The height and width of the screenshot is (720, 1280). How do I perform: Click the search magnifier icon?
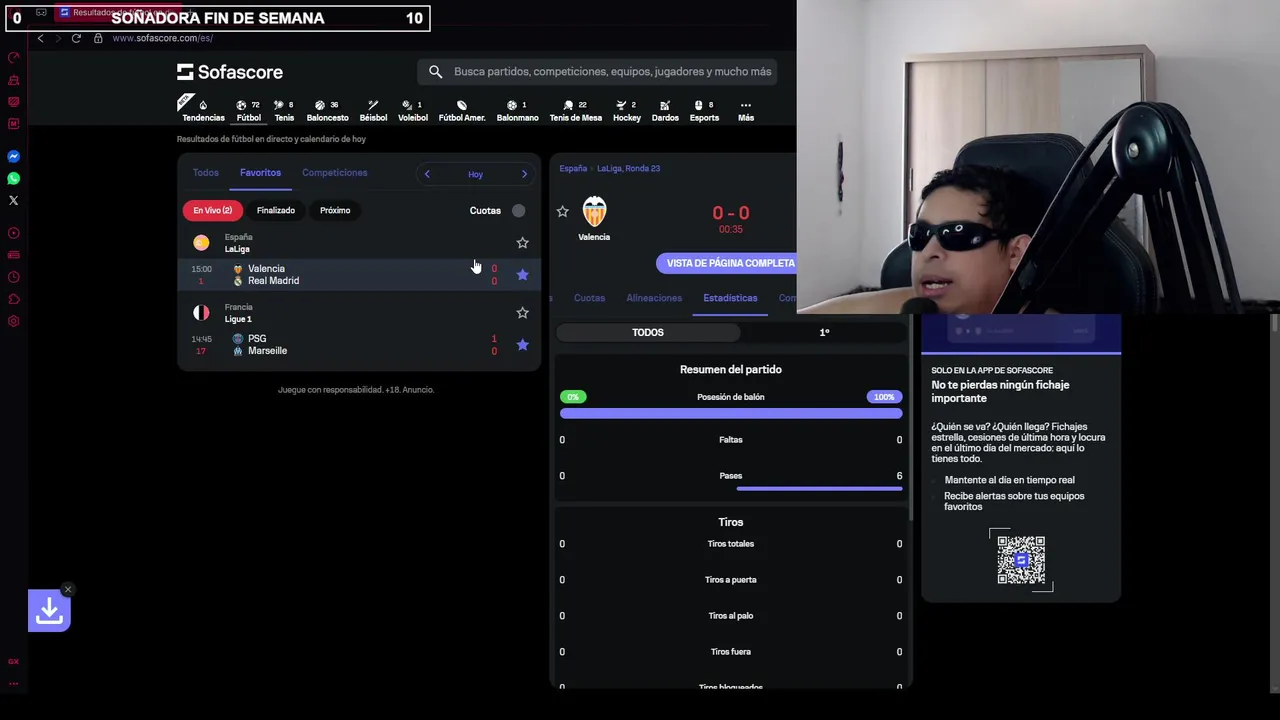pyautogui.click(x=435, y=72)
